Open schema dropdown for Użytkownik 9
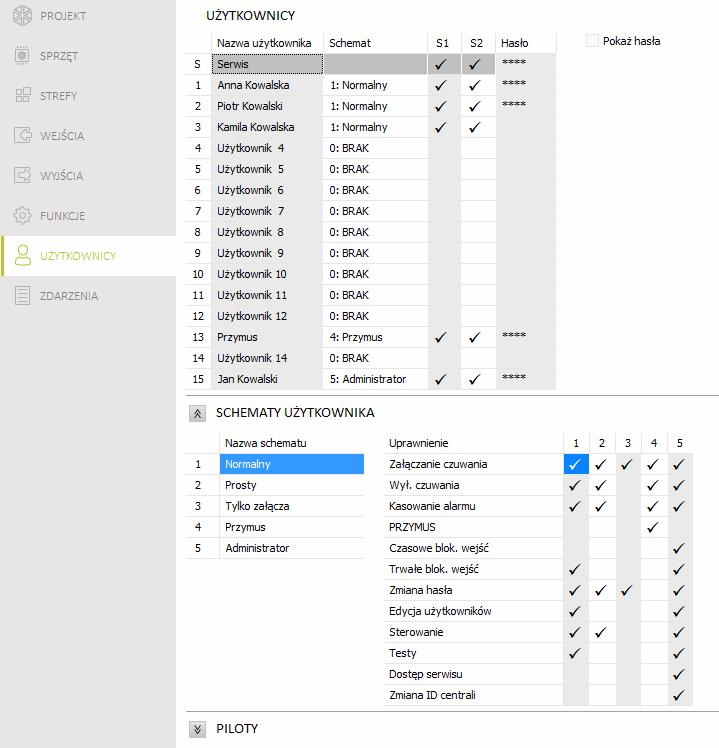The image size is (719, 748). pyautogui.click(x=375, y=253)
